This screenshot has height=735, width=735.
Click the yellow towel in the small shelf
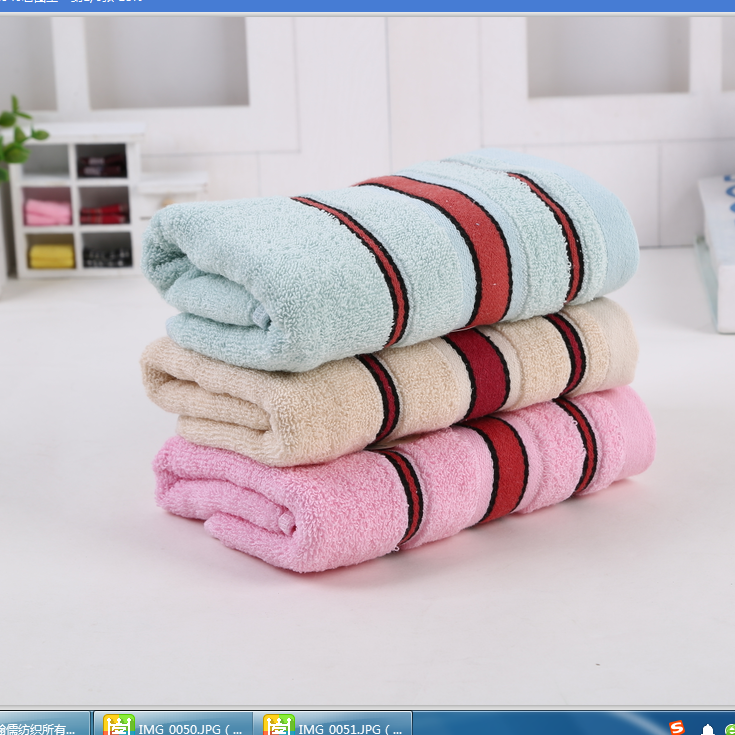(x=51, y=256)
